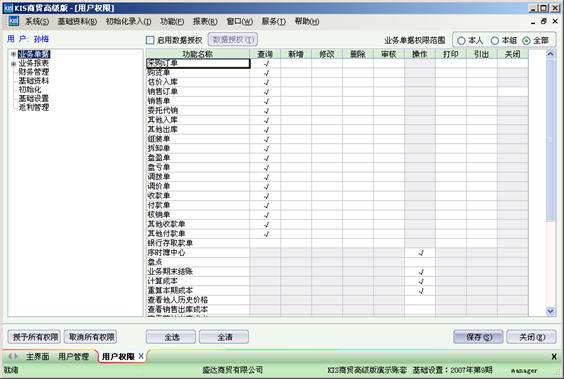Click the KIS app icon in menu bar

pos(13,21)
